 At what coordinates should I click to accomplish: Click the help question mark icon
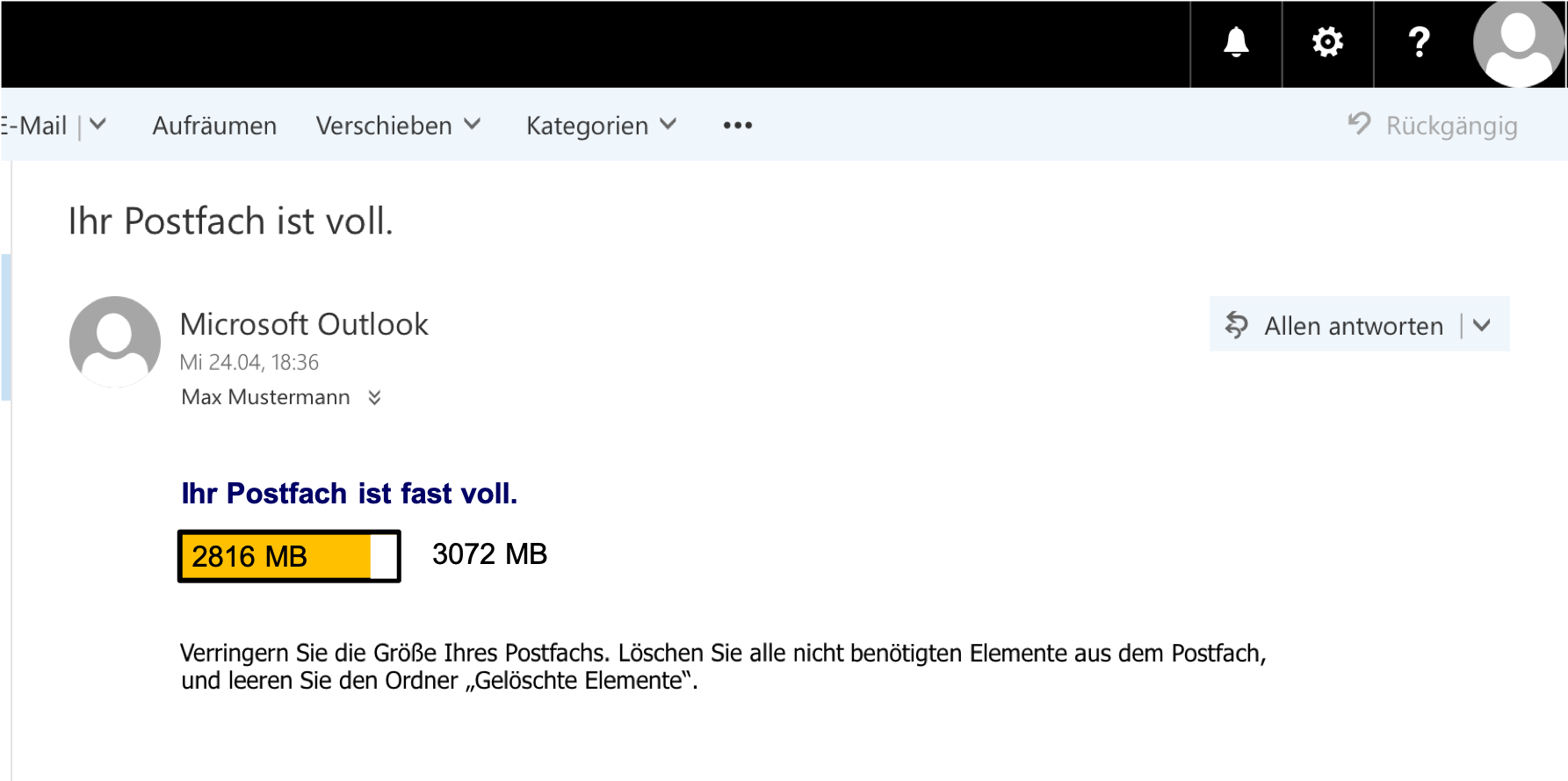point(1419,42)
